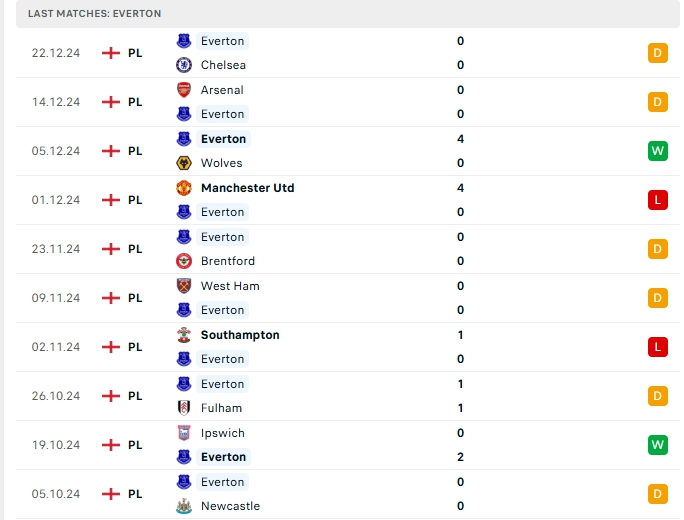The image size is (684, 520).
Task: Open the Manchester Utd team link
Action: pyautogui.click(x=247, y=188)
